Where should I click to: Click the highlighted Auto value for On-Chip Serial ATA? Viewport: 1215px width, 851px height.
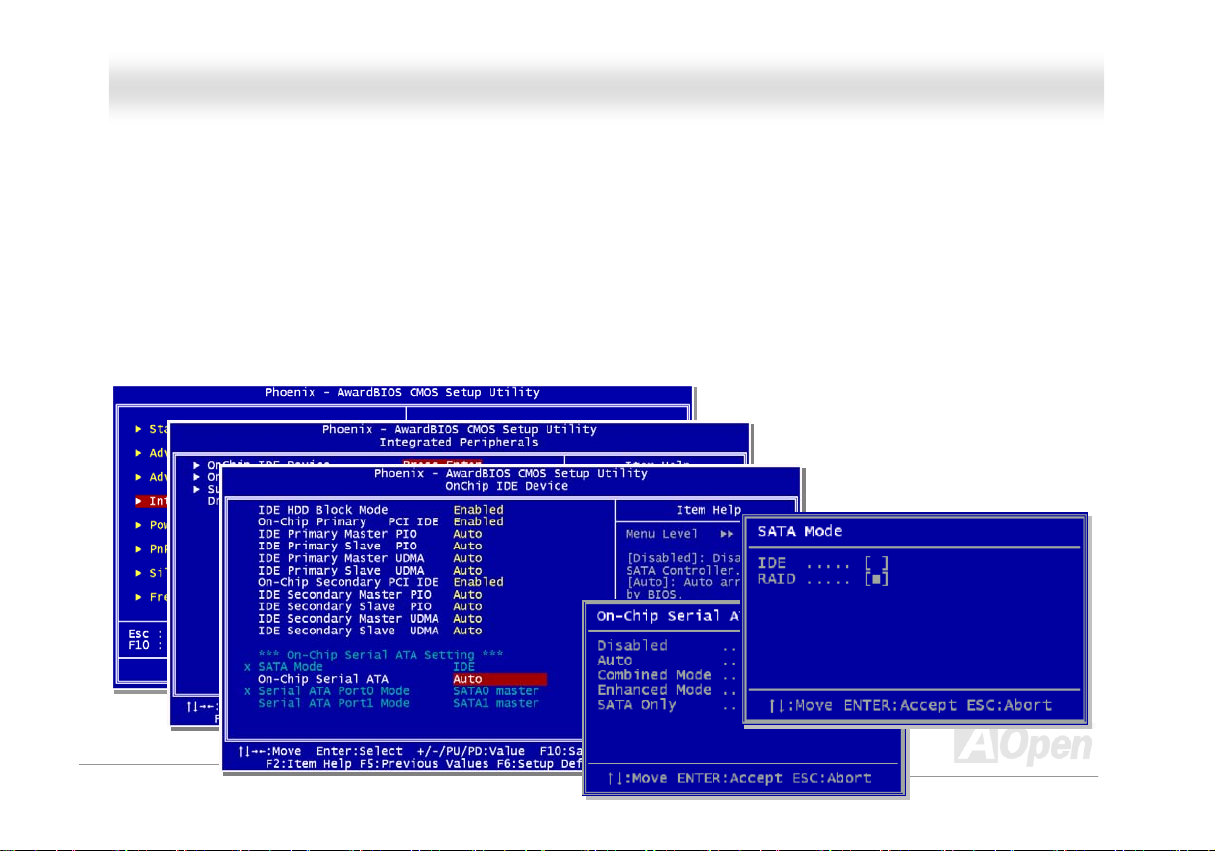tap(500, 679)
